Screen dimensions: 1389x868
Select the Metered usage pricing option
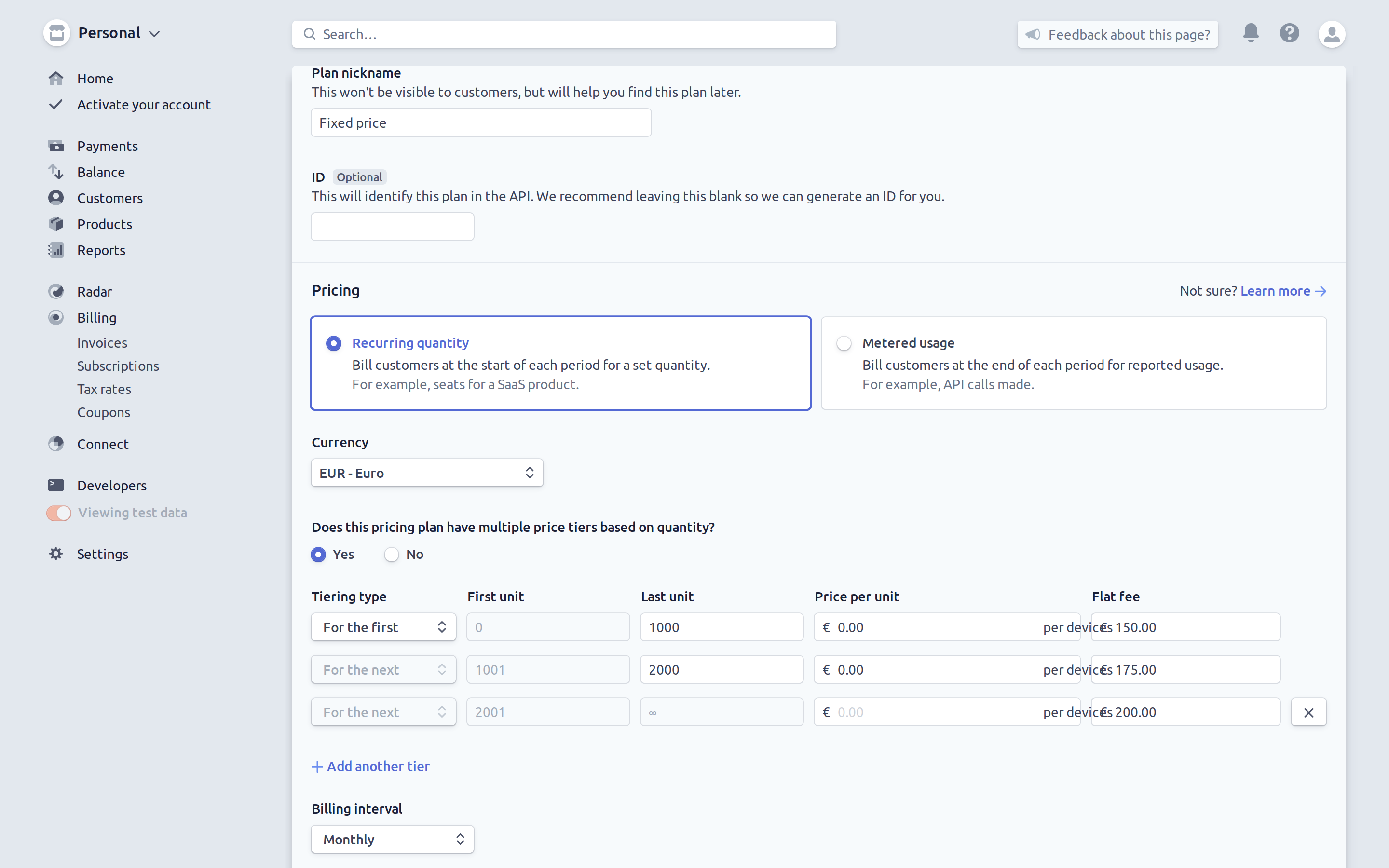[843, 343]
